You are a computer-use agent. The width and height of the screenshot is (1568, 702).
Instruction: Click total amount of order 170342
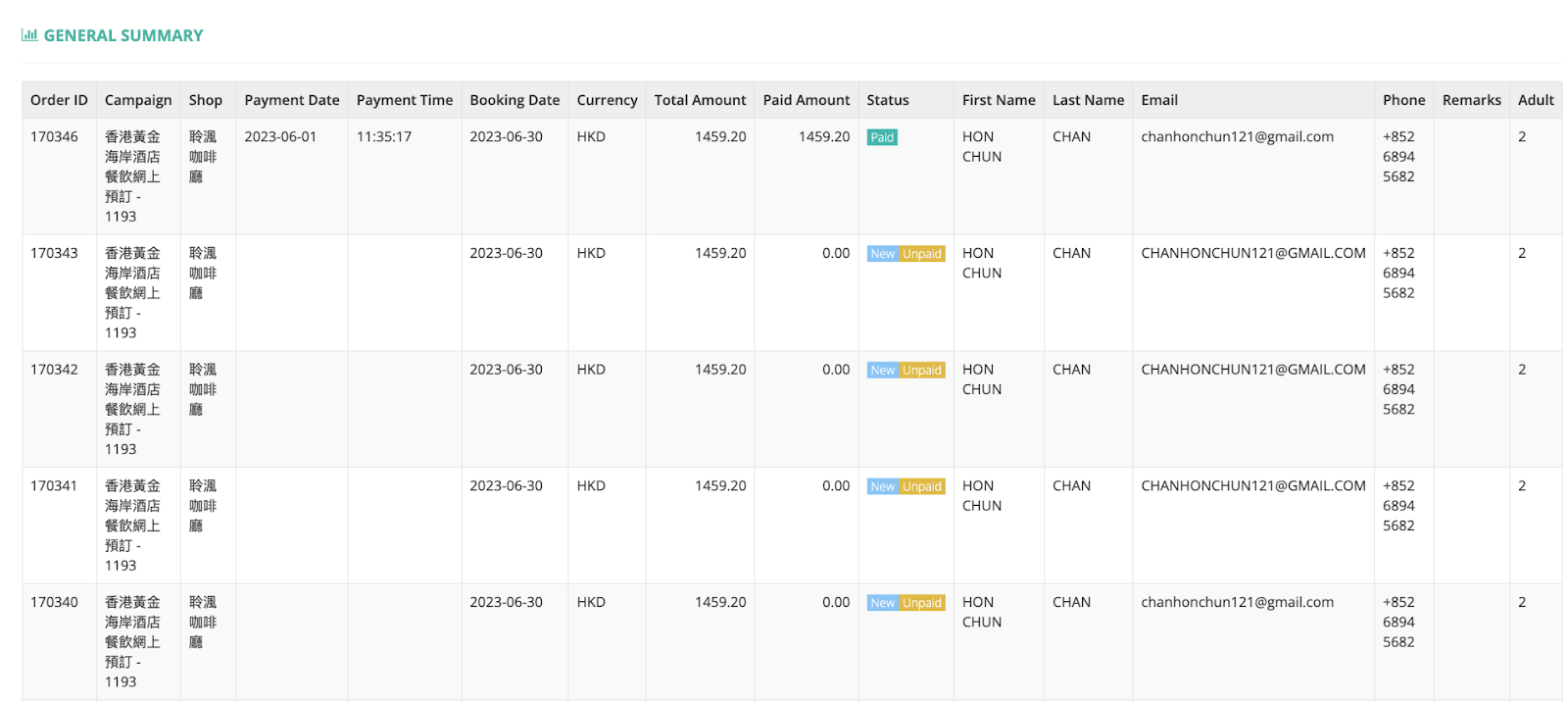coord(720,370)
